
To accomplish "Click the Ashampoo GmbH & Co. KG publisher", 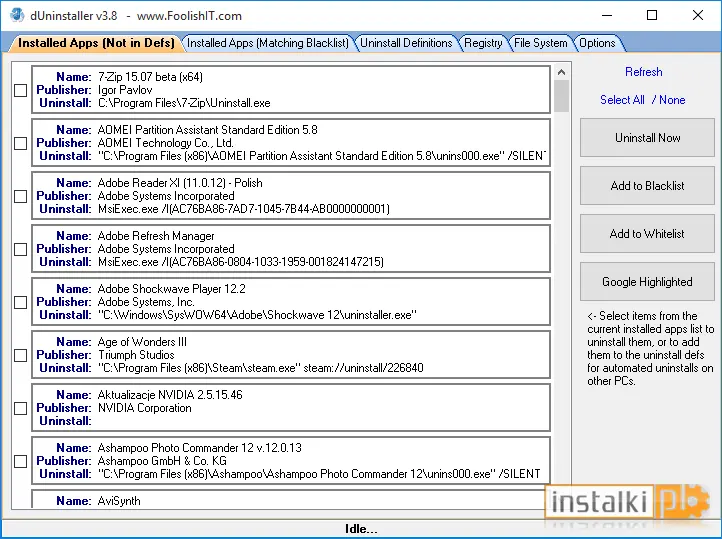I will coord(162,461).
